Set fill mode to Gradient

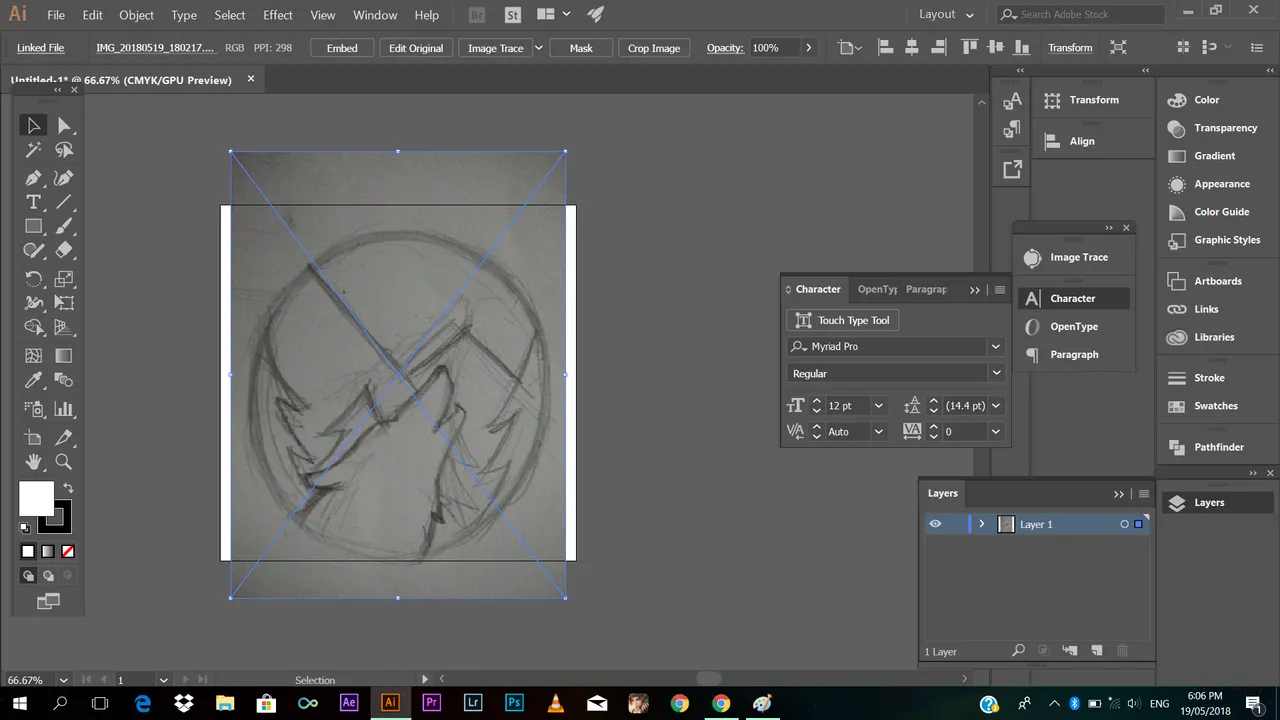[48, 551]
